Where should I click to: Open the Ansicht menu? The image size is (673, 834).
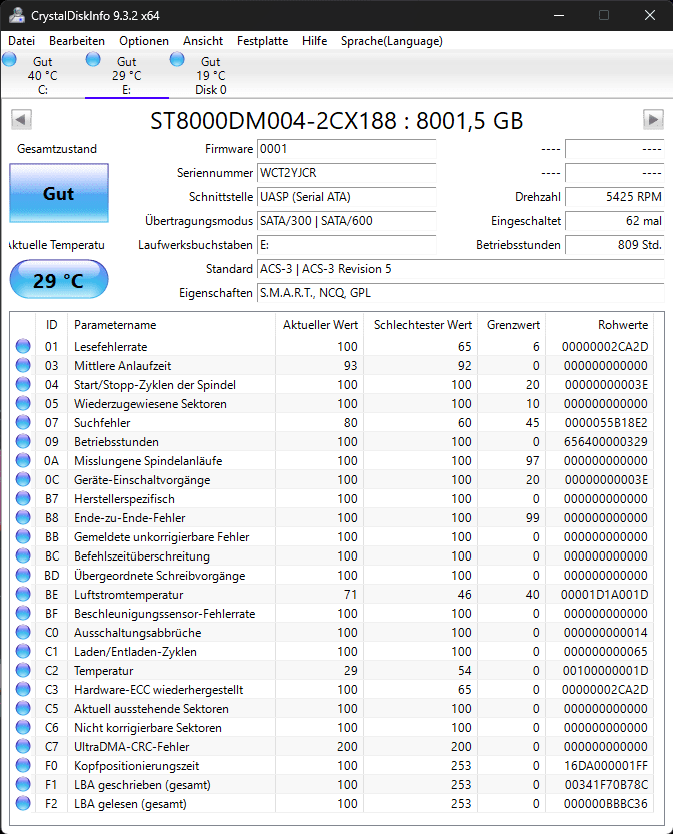click(203, 41)
